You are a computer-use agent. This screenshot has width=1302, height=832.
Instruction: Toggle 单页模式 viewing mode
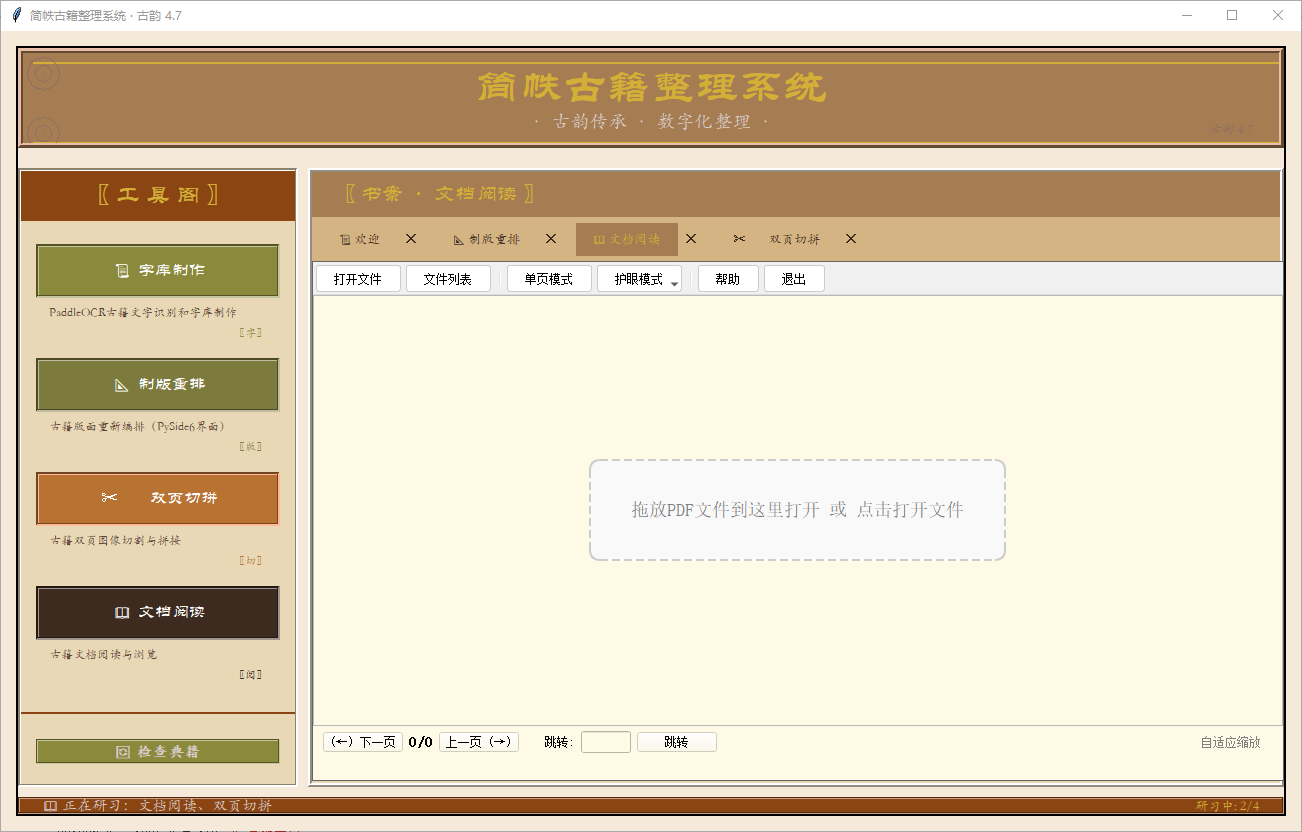(x=548, y=278)
